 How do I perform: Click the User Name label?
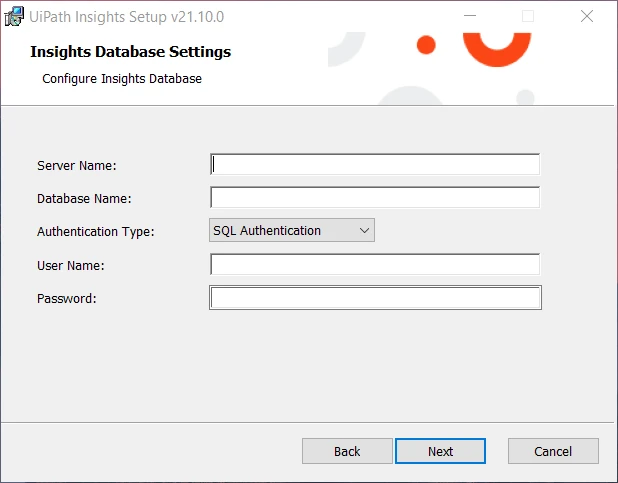coord(71,266)
